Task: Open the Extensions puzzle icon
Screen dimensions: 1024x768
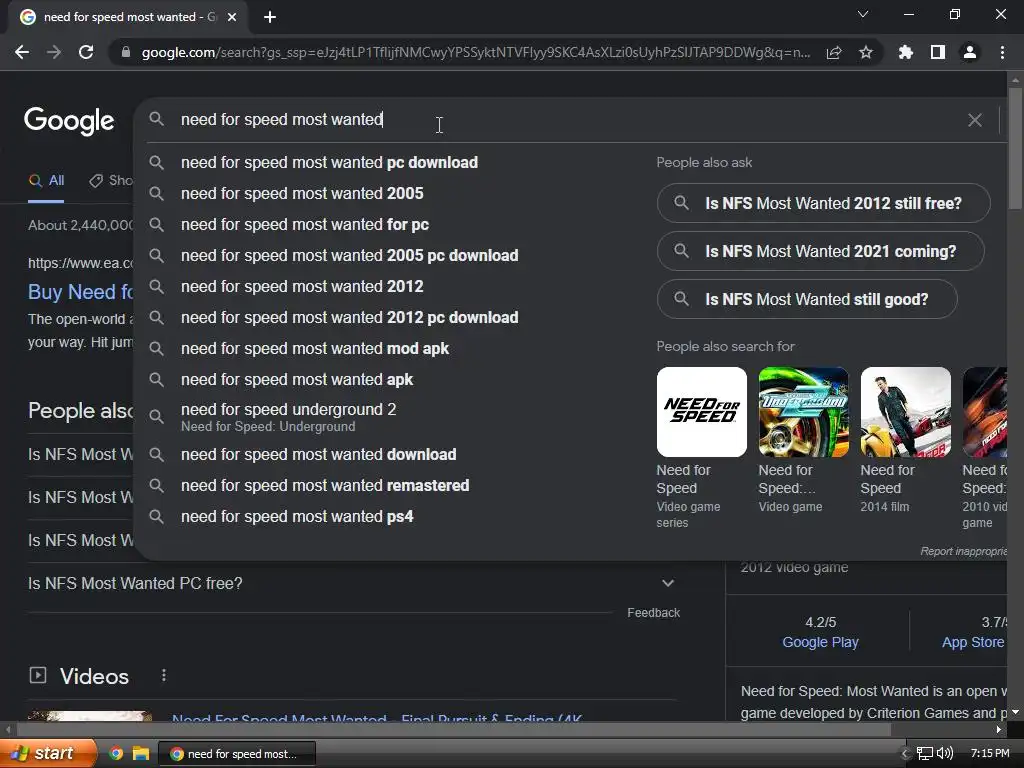Action: coord(906,52)
